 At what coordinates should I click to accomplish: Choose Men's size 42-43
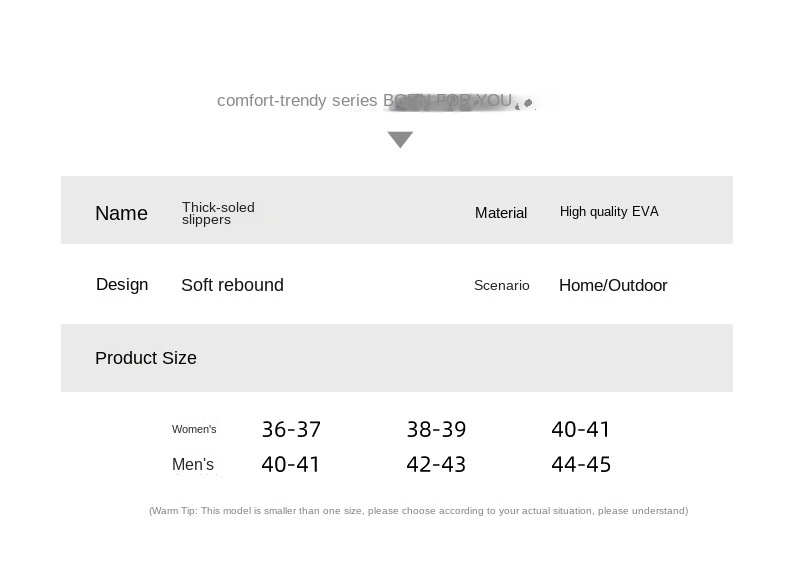coord(436,464)
